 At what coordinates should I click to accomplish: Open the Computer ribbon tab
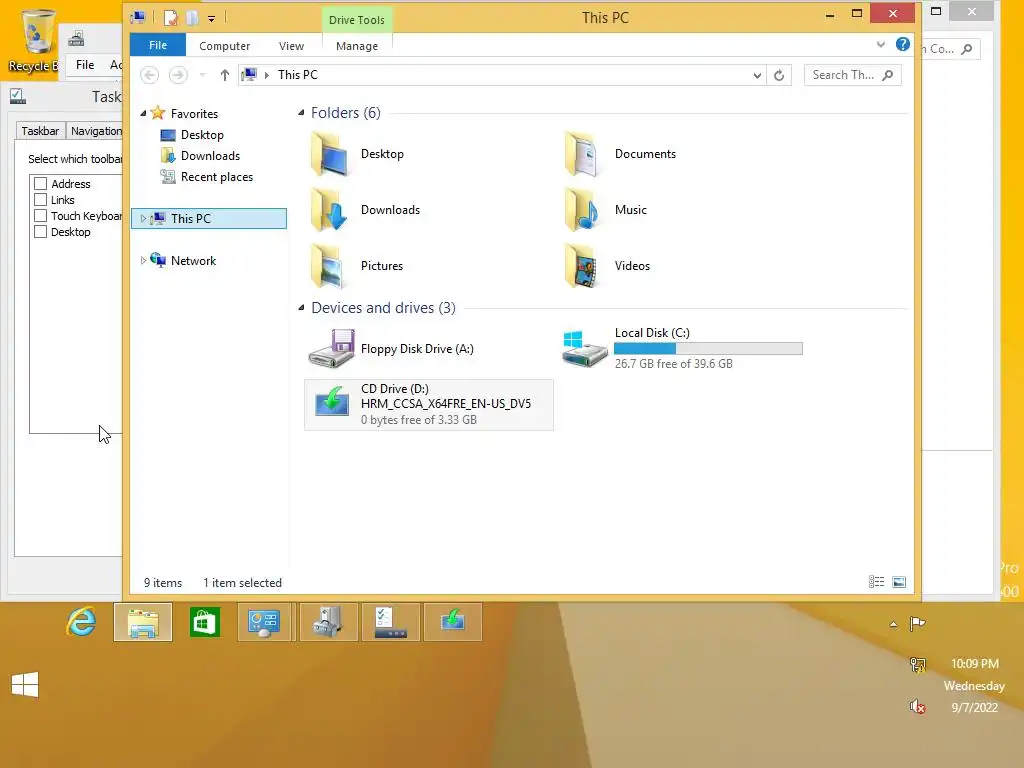tap(225, 46)
